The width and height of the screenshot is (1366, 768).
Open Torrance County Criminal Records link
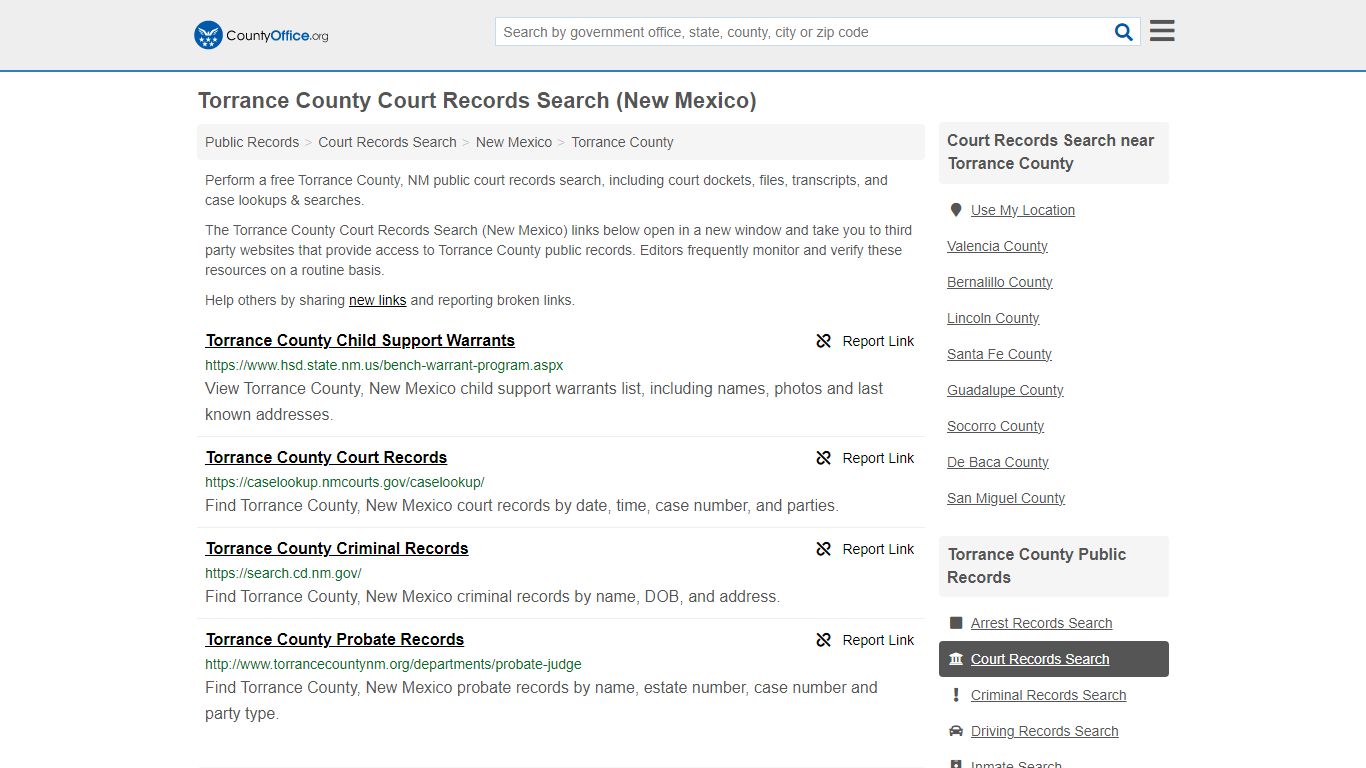click(x=337, y=548)
